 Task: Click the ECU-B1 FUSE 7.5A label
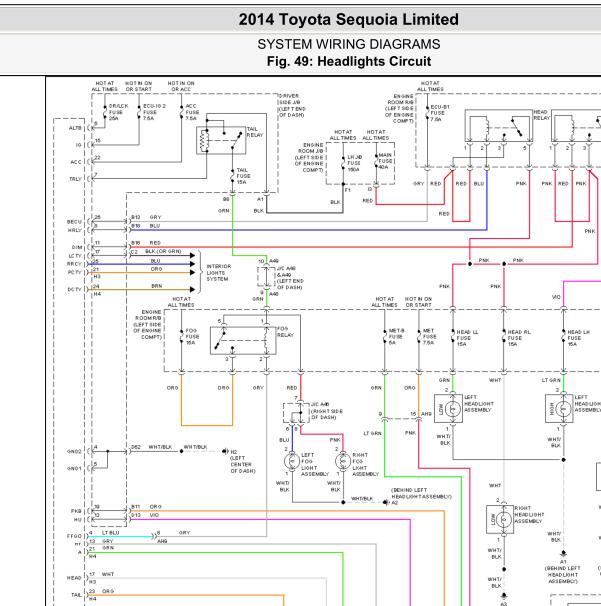pos(439,113)
